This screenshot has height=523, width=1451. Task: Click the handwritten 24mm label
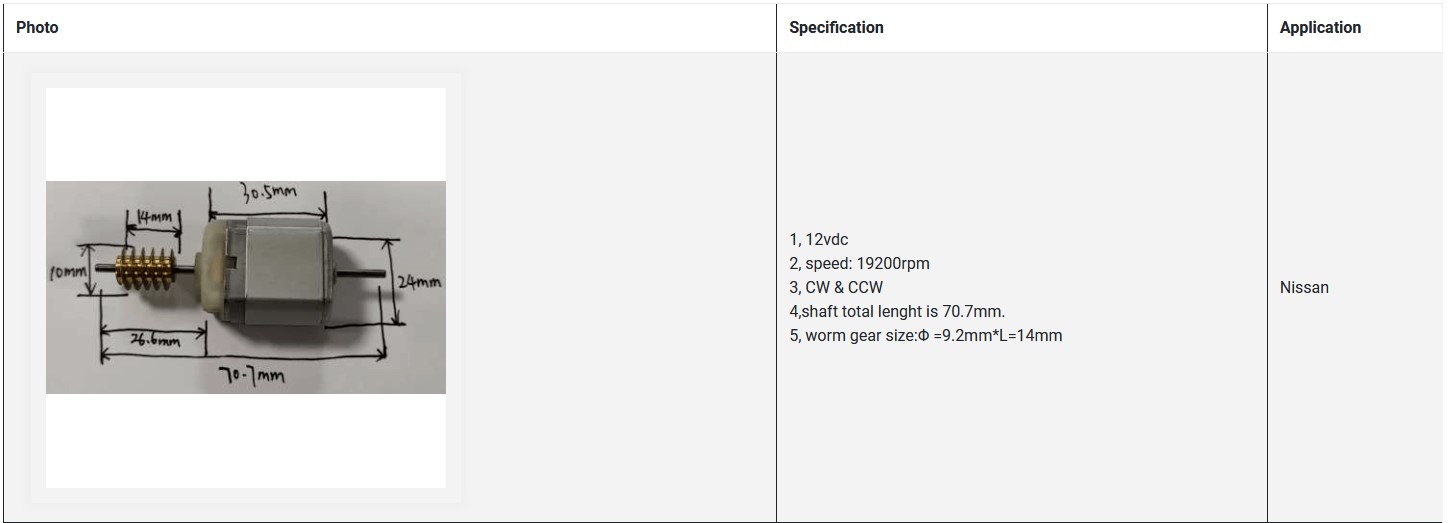tap(419, 283)
